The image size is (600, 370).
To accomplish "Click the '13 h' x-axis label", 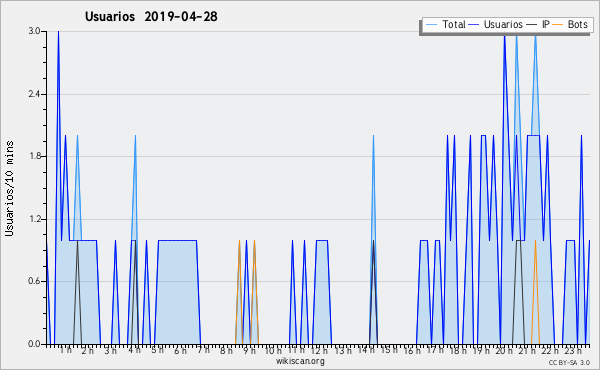I will pos(343,351).
